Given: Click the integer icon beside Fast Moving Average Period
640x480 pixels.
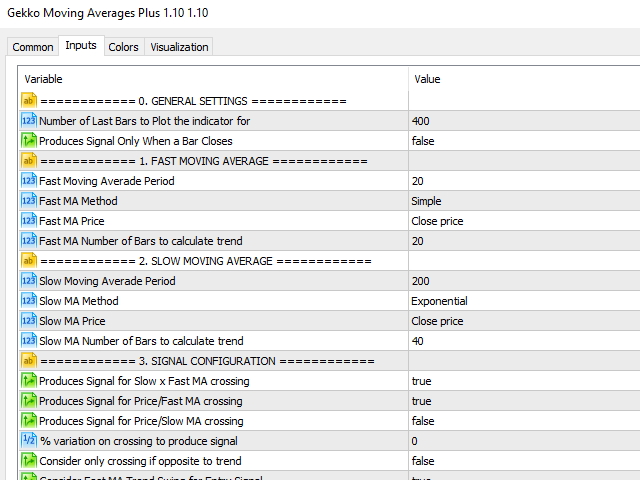Looking at the screenshot, I should click(28, 181).
